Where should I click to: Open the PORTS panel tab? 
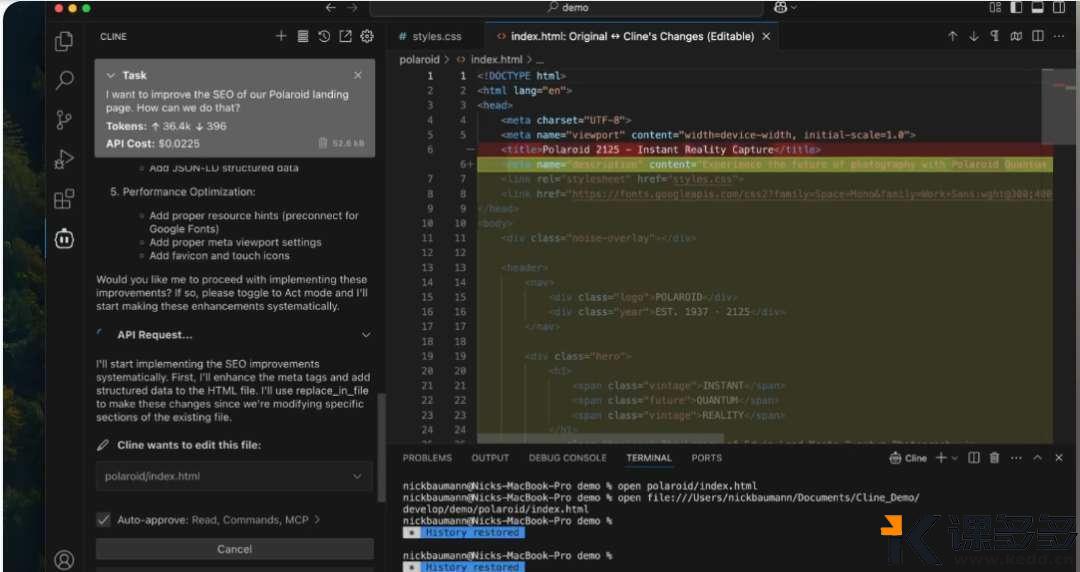(x=707, y=458)
